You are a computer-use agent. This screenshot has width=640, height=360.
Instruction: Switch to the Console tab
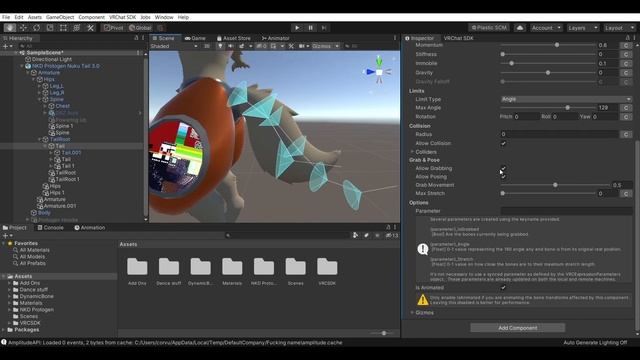50,227
